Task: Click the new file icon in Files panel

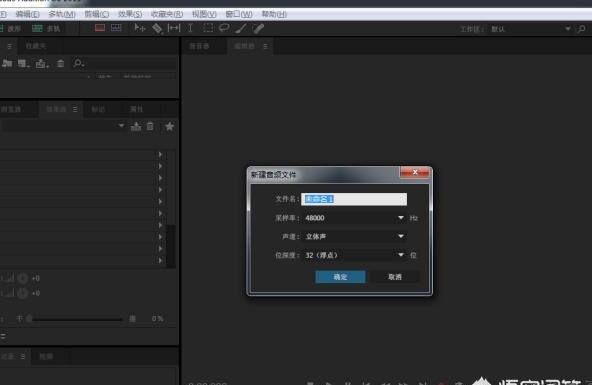Action: [x=23, y=63]
